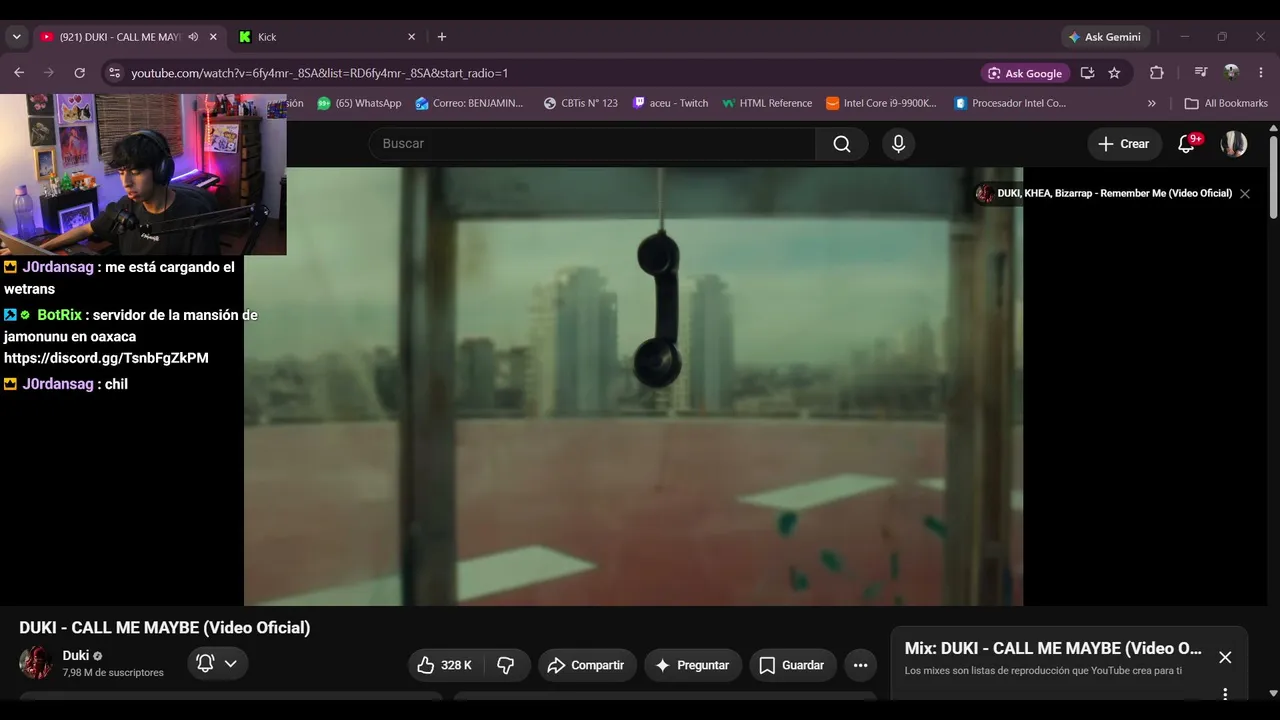Image resolution: width=1280 pixels, height=720 pixels.
Task: Open the Intel Core i9-9900K bookmark
Action: [x=881, y=103]
